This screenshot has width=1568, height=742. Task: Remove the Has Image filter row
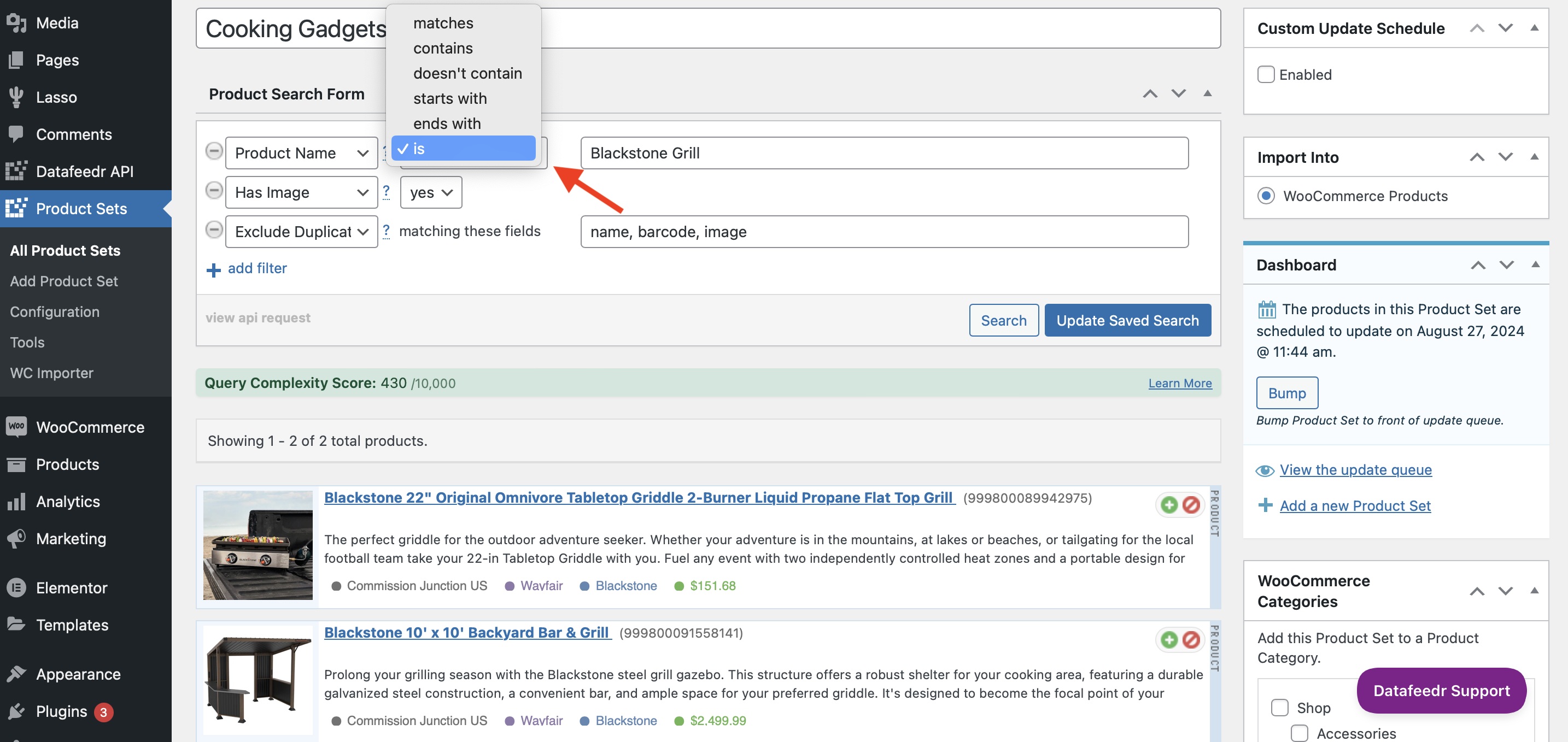(214, 190)
